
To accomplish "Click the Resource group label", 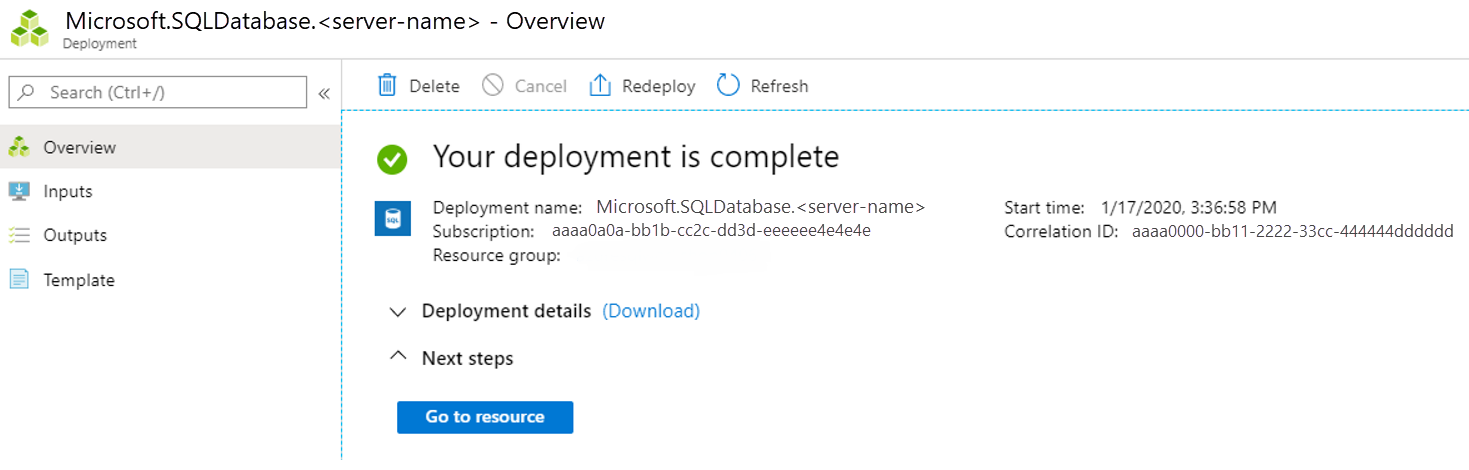I will (496, 255).
